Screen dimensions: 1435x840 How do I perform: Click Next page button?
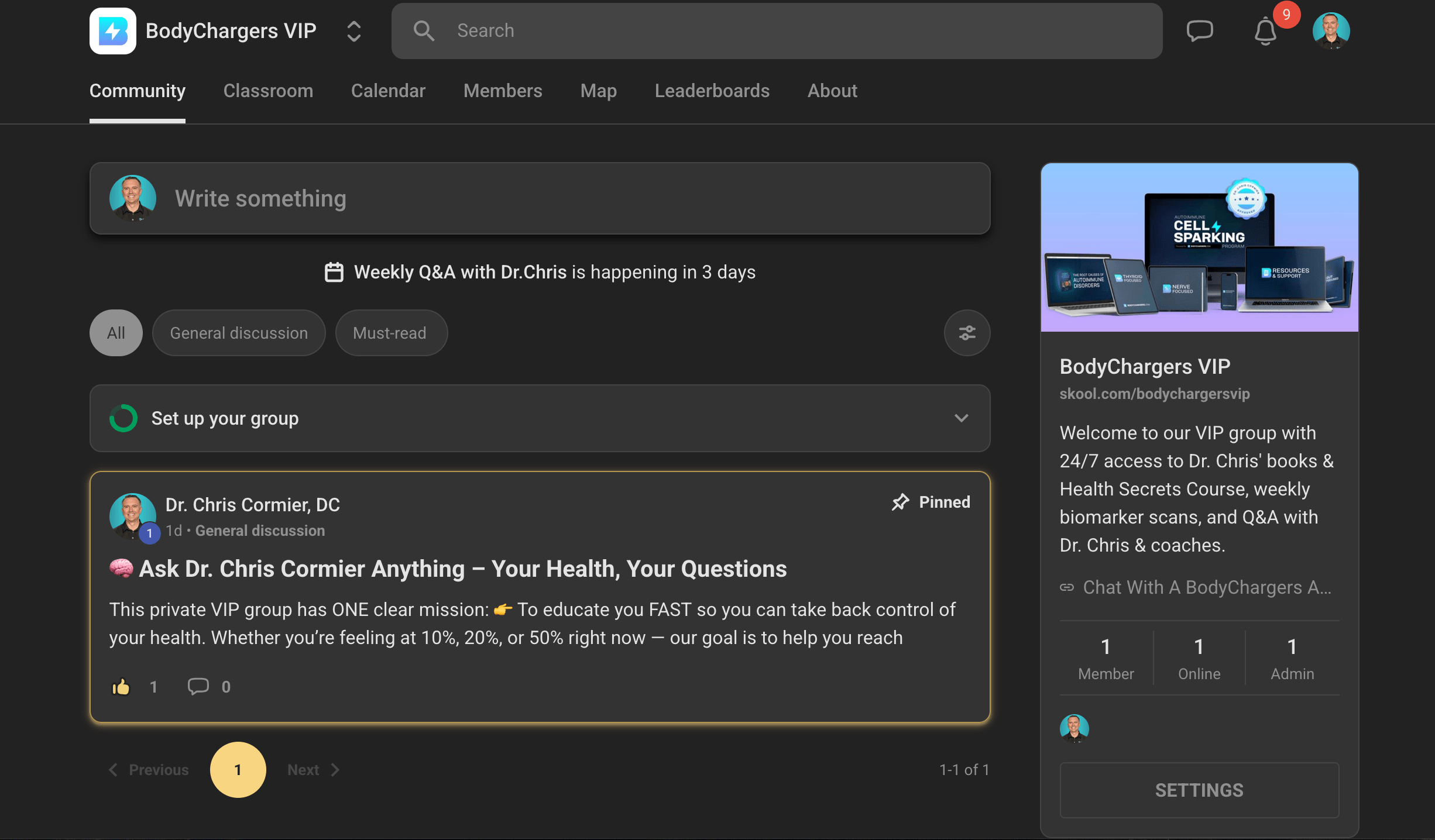tap(314, 770)
